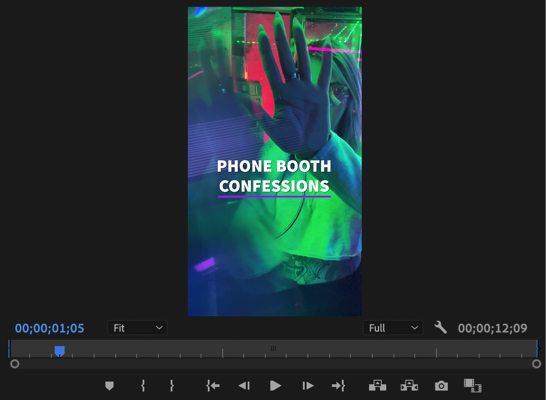Screen dimensions: 546x400
Task: Open the wrench Settings menu
Action: [x=440, y=328]
